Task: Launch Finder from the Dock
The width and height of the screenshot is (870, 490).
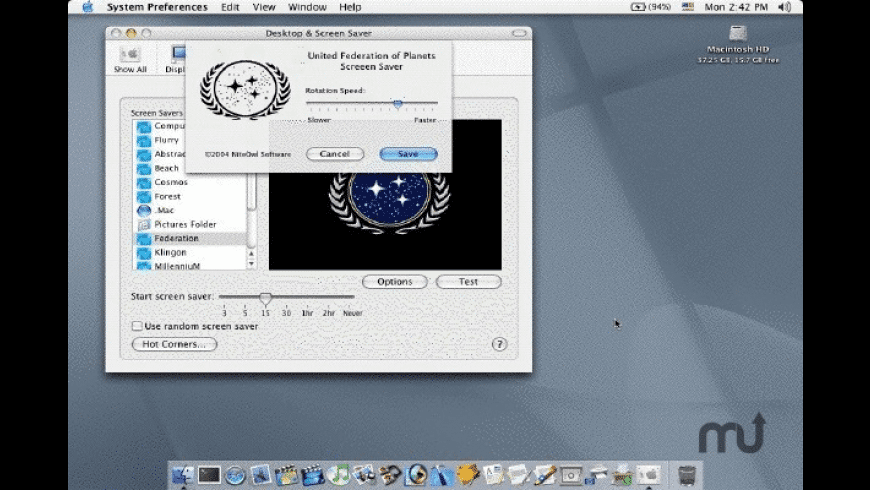Action: tap(182, 475)
